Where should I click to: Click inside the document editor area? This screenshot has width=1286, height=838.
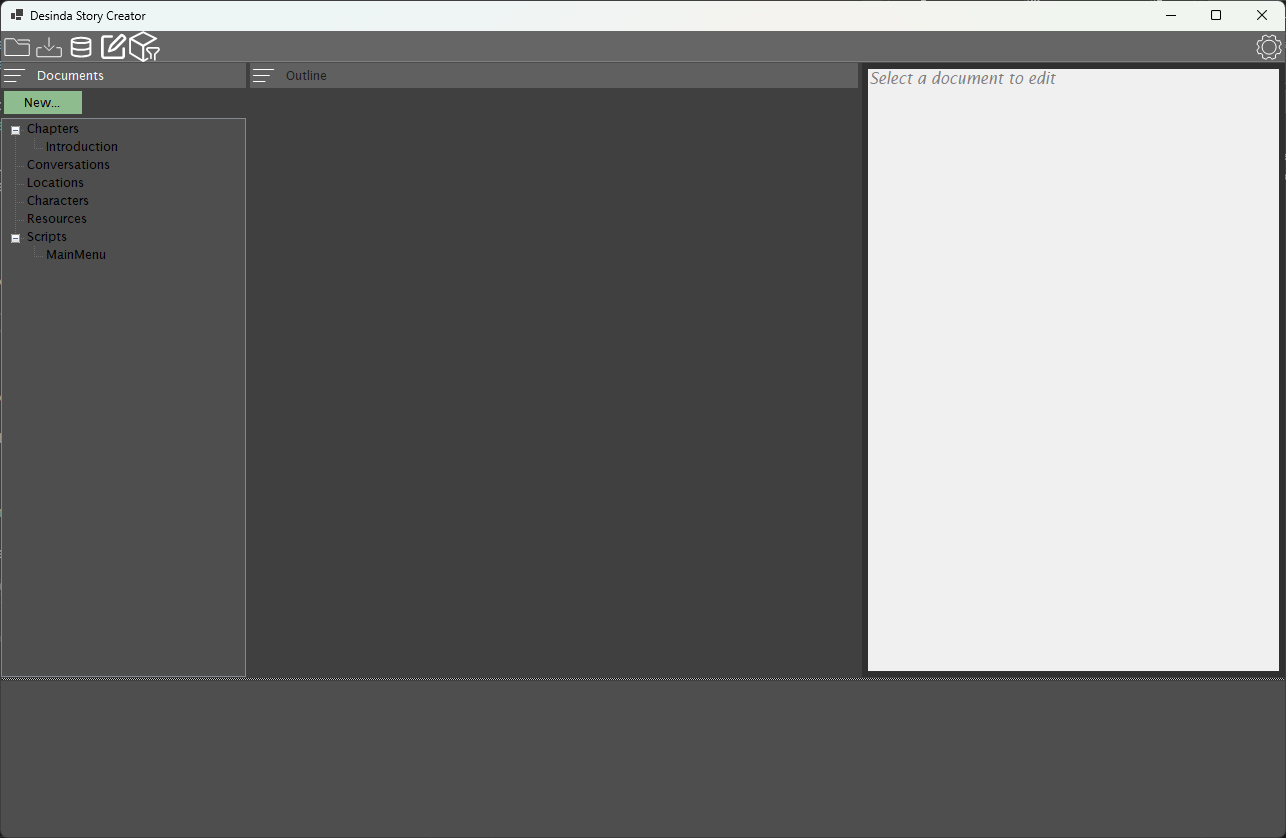1073,370
